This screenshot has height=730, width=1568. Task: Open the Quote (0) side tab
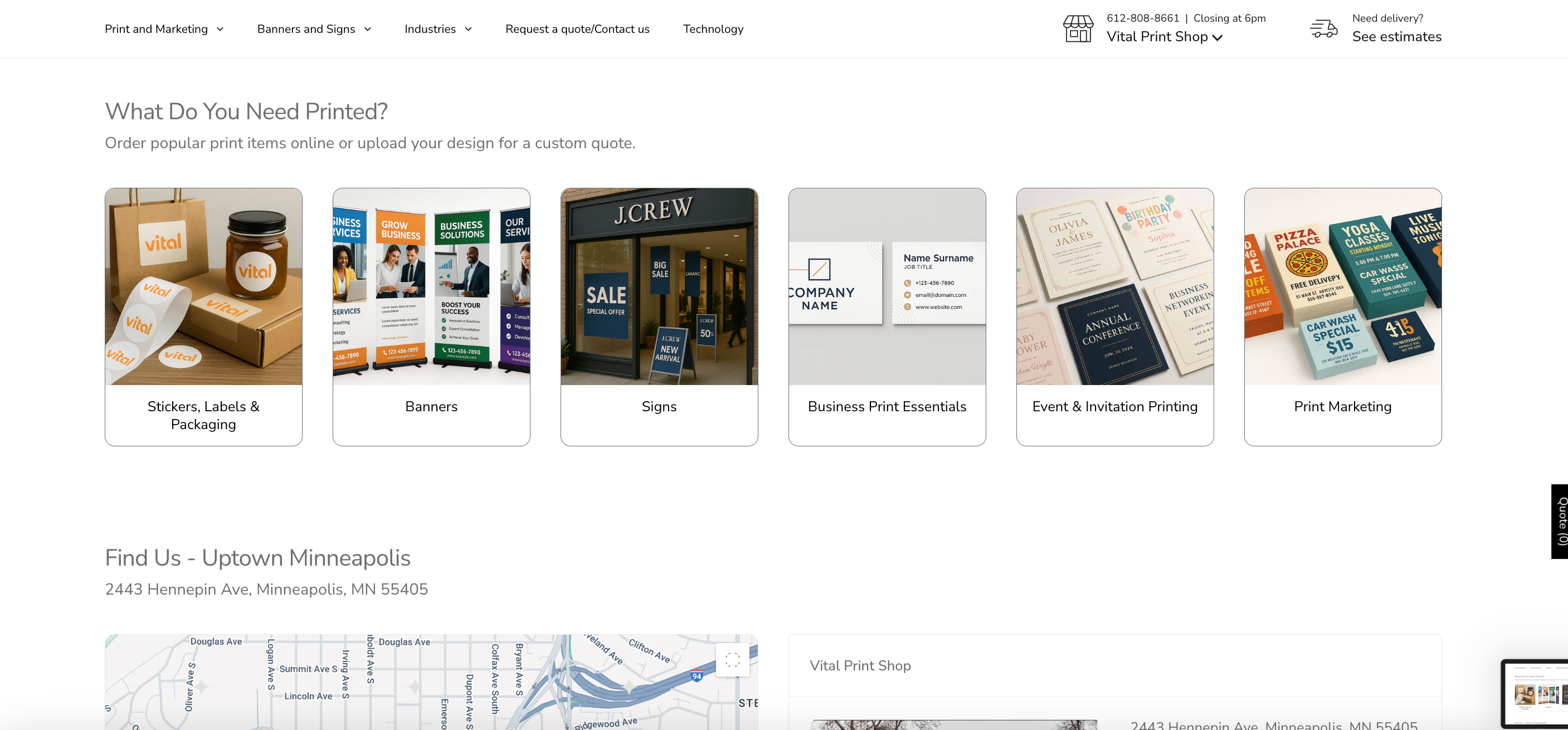pos(1560,521)
